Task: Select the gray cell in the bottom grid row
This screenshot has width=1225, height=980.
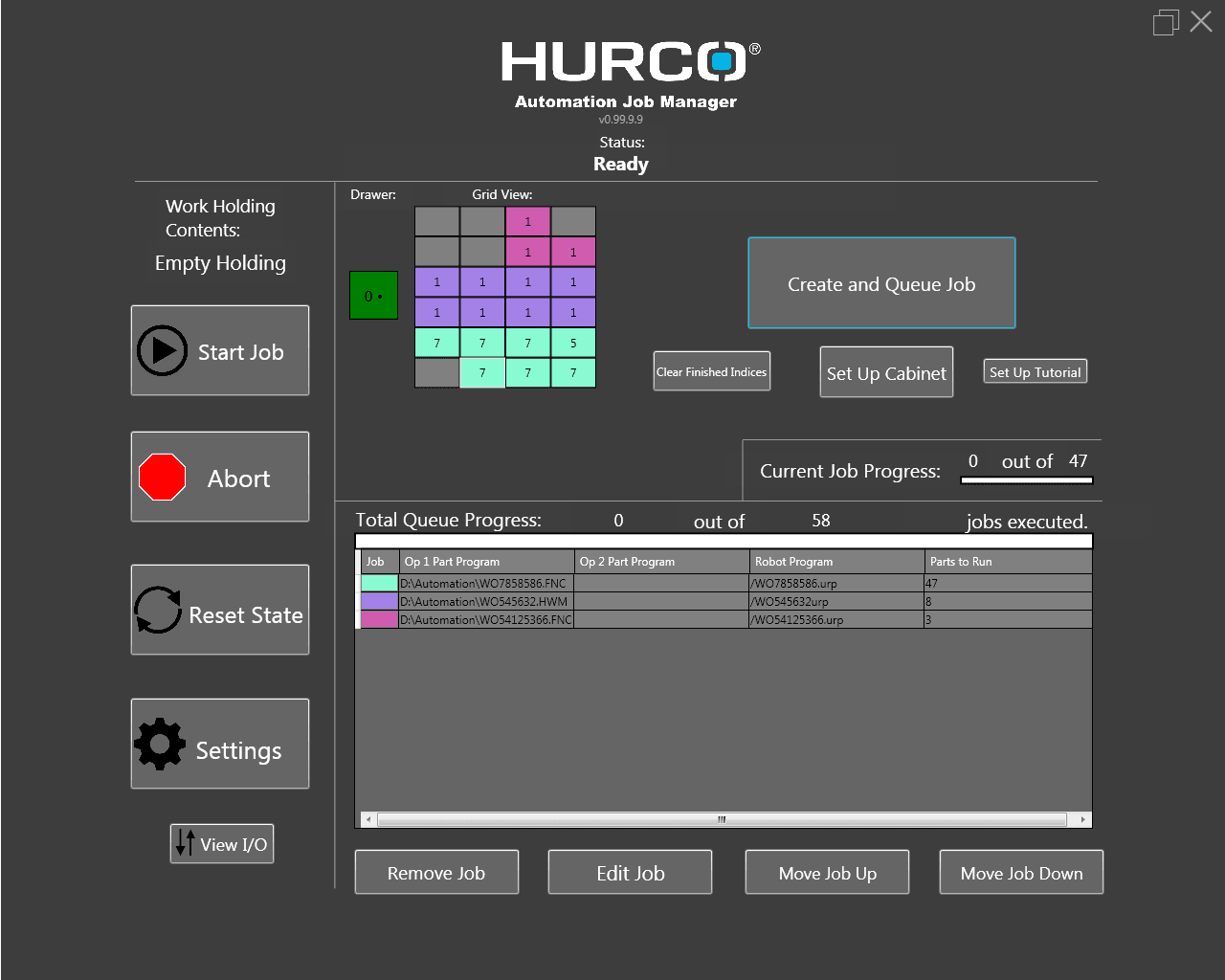Action: click(x=437, y=372)
